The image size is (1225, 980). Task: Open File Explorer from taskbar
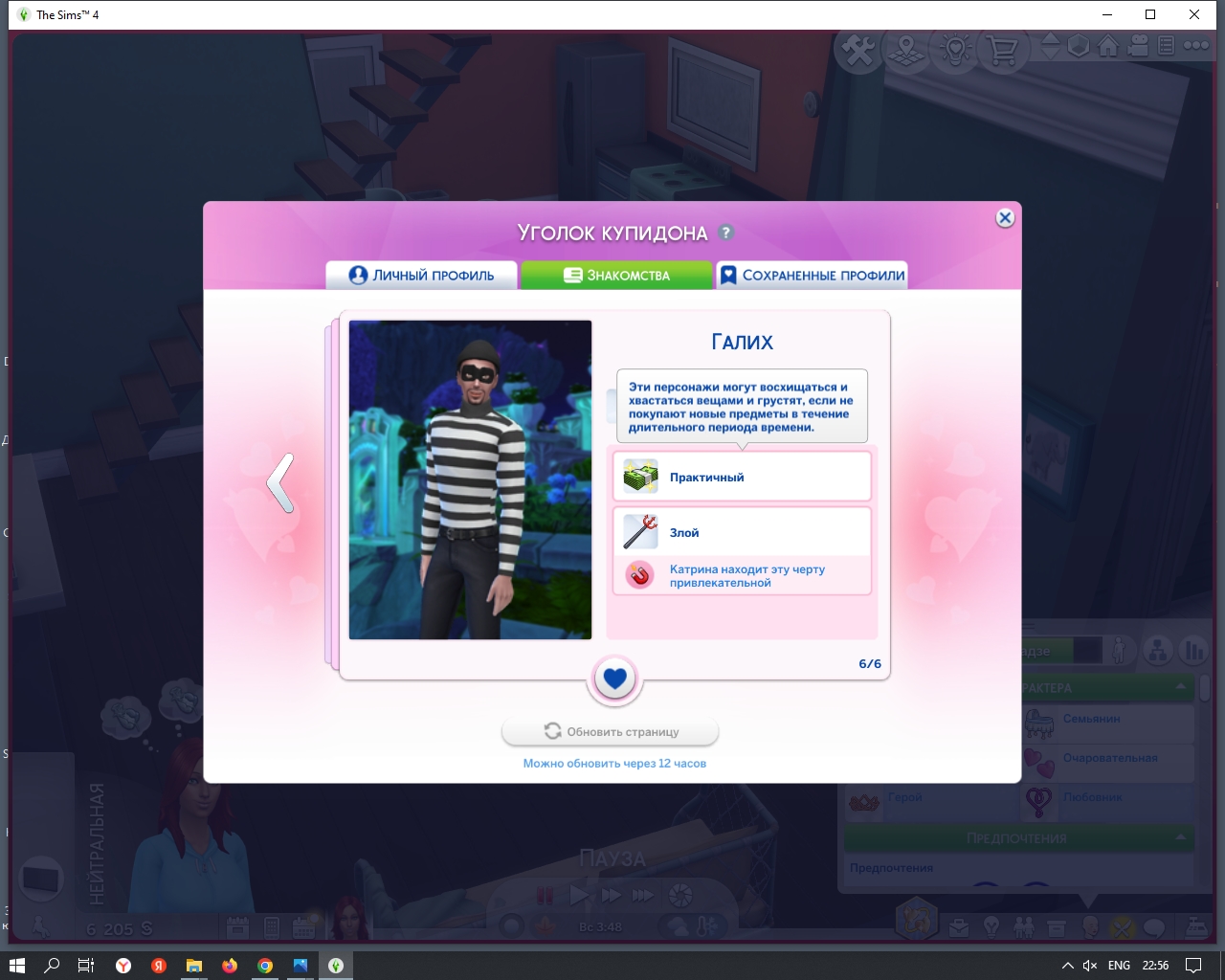click(x=193, y=966)
